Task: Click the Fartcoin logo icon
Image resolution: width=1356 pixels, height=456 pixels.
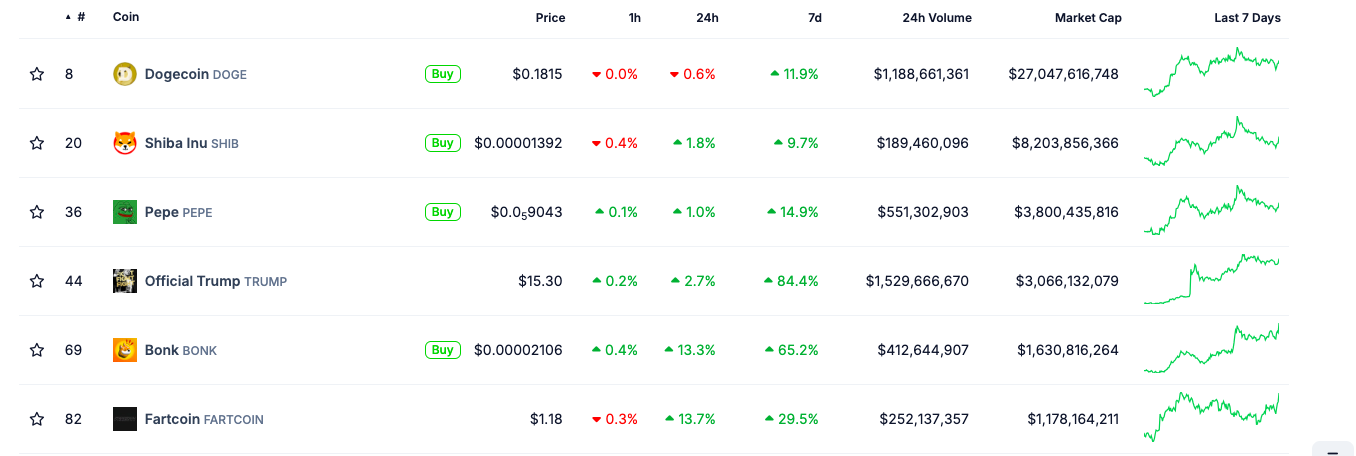Action: coord(125,419)
